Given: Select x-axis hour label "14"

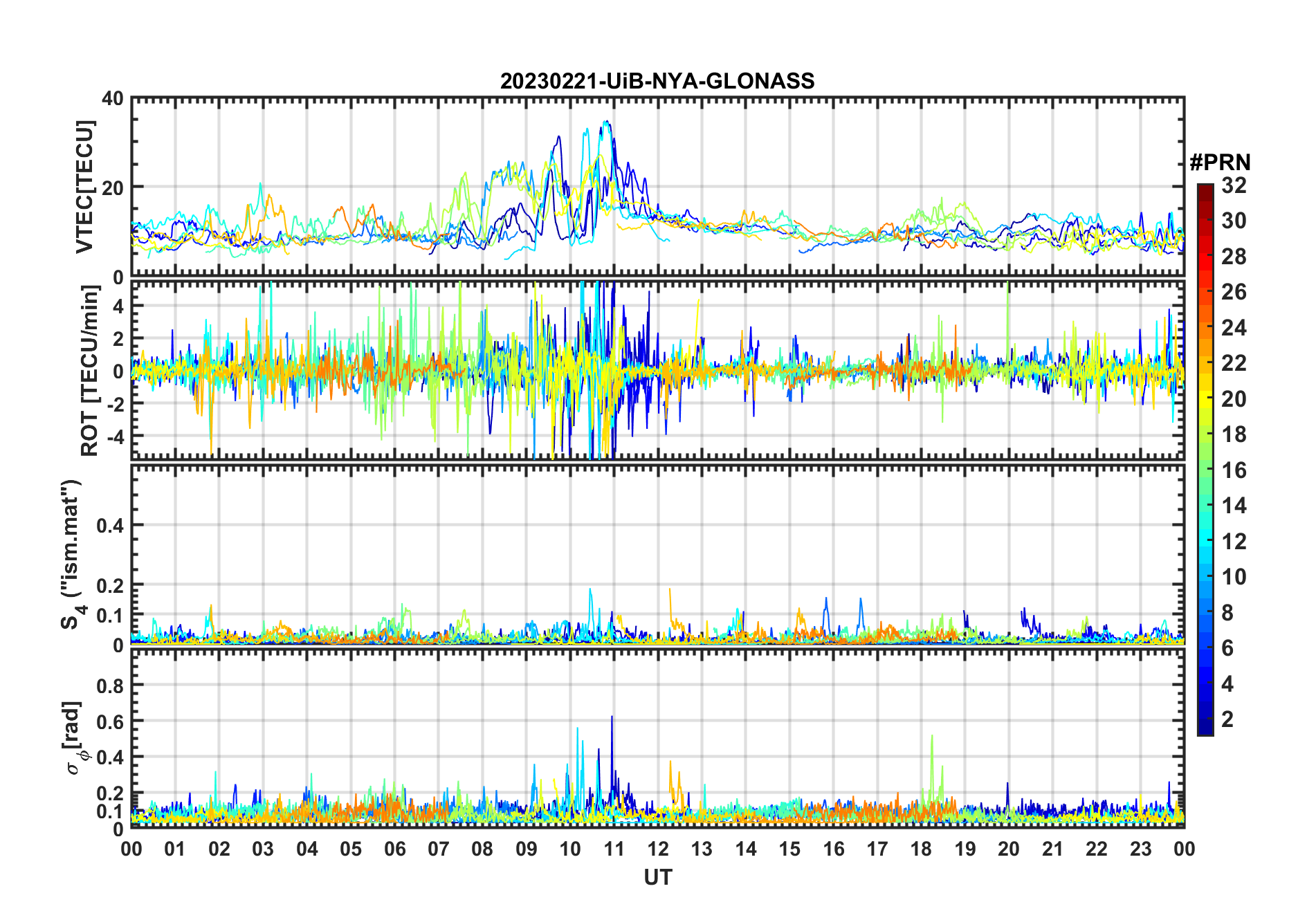Looking at the screenshot, I should coord(746,849).
